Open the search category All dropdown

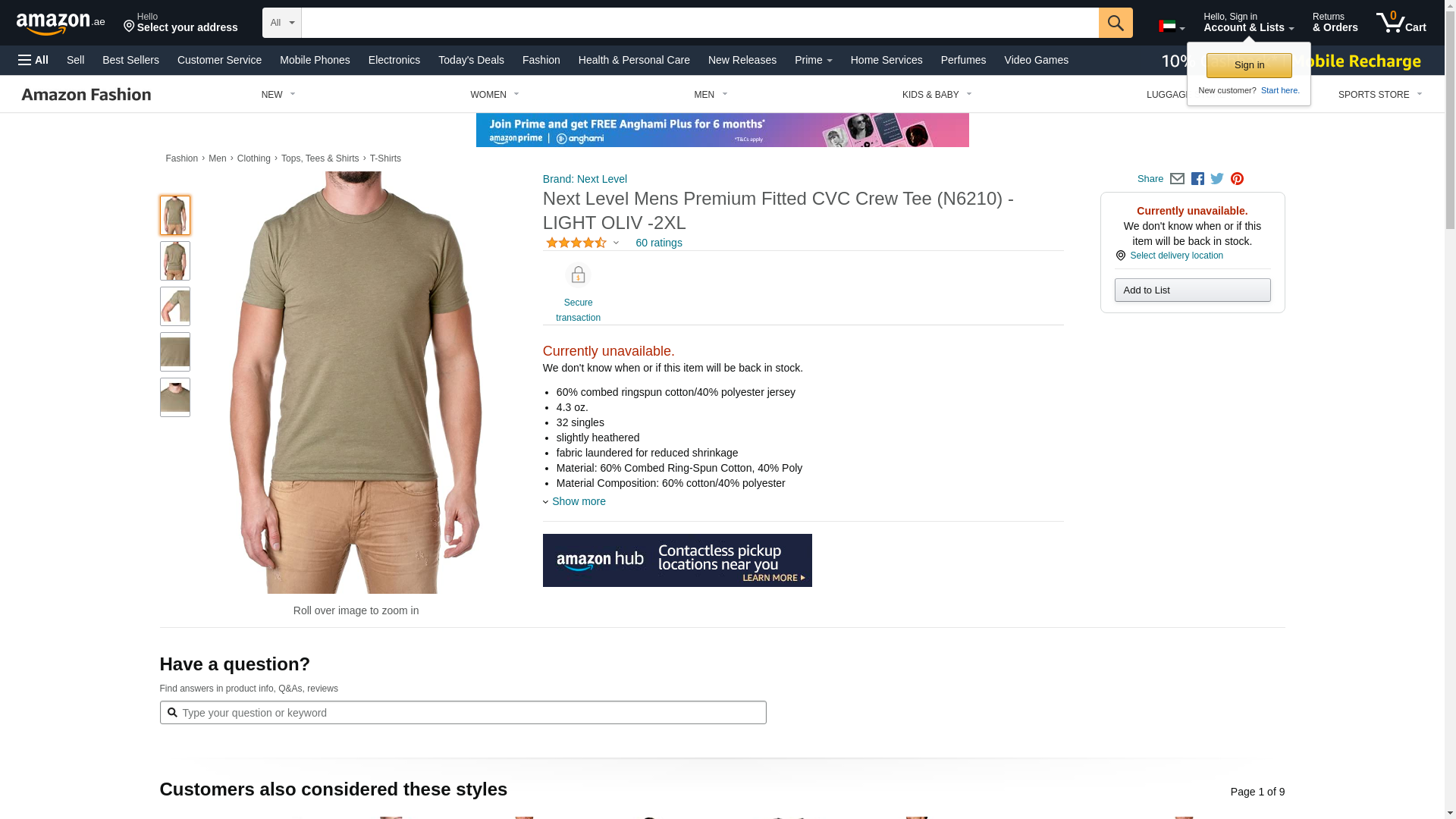pos(282,23)
